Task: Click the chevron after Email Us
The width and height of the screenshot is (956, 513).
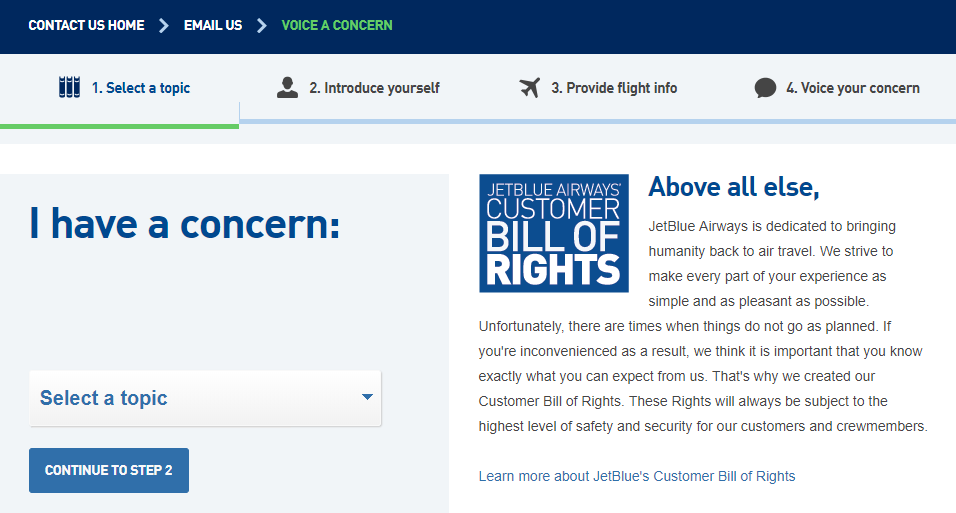Action: point(262,26)
